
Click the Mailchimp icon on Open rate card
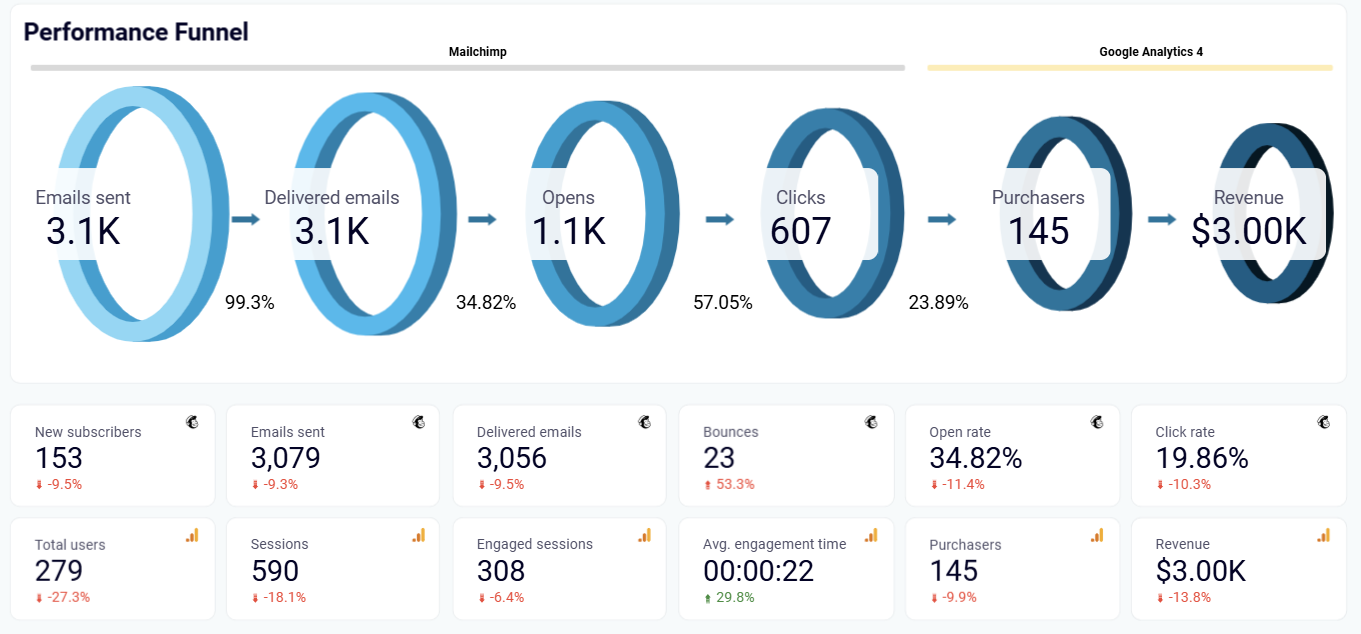click(x=1097, y=423)
